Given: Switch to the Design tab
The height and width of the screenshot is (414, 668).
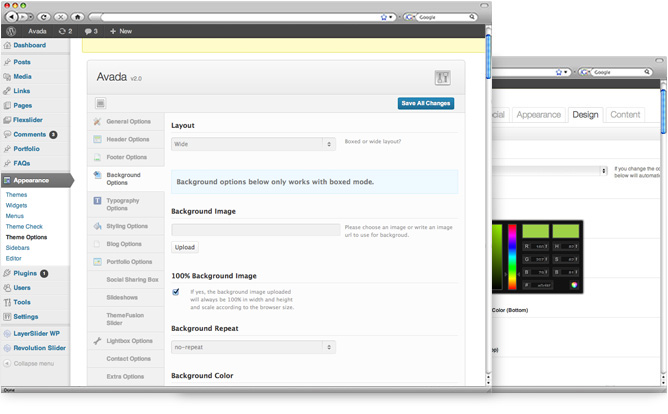Looking at the screenshot, I should coord(585,115).
